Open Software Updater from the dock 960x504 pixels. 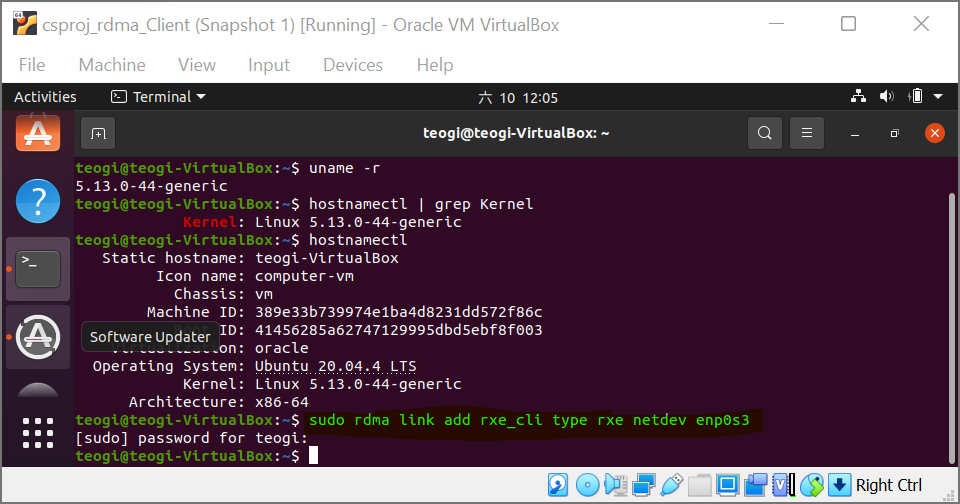38,337
